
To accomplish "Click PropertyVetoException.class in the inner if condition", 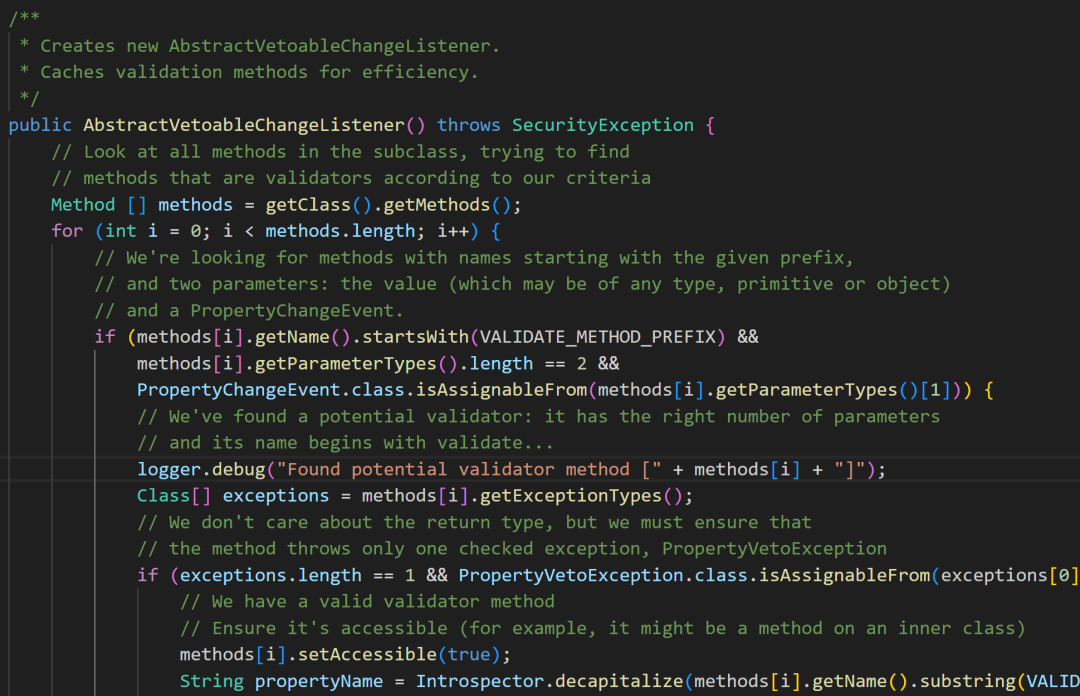I will [603, 575].
